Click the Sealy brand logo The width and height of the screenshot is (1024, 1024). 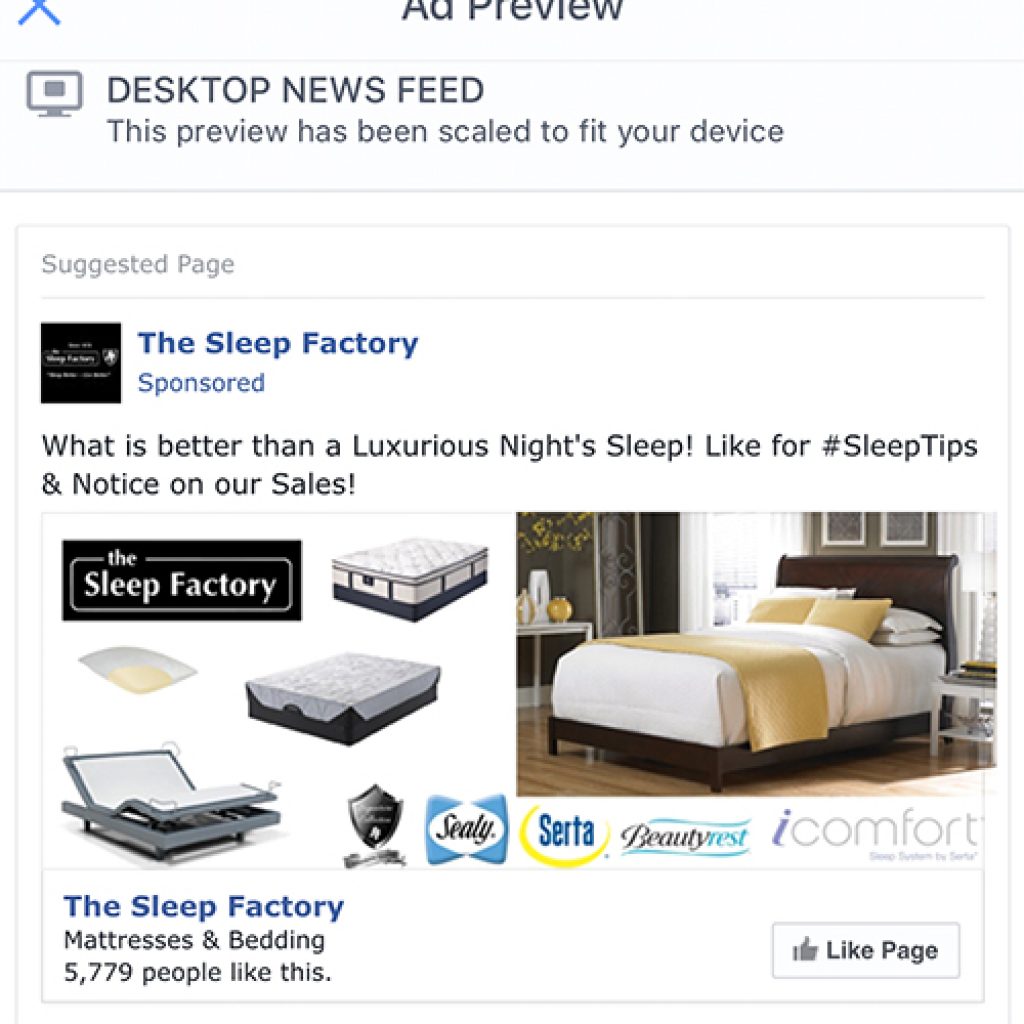pyautogui.click(x=466, y=829)
